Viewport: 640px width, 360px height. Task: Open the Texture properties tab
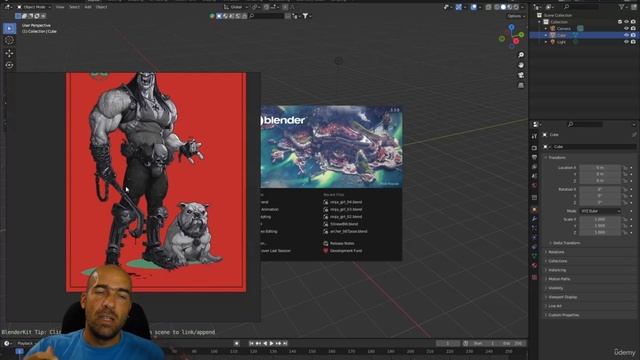[x=534, y=278]
